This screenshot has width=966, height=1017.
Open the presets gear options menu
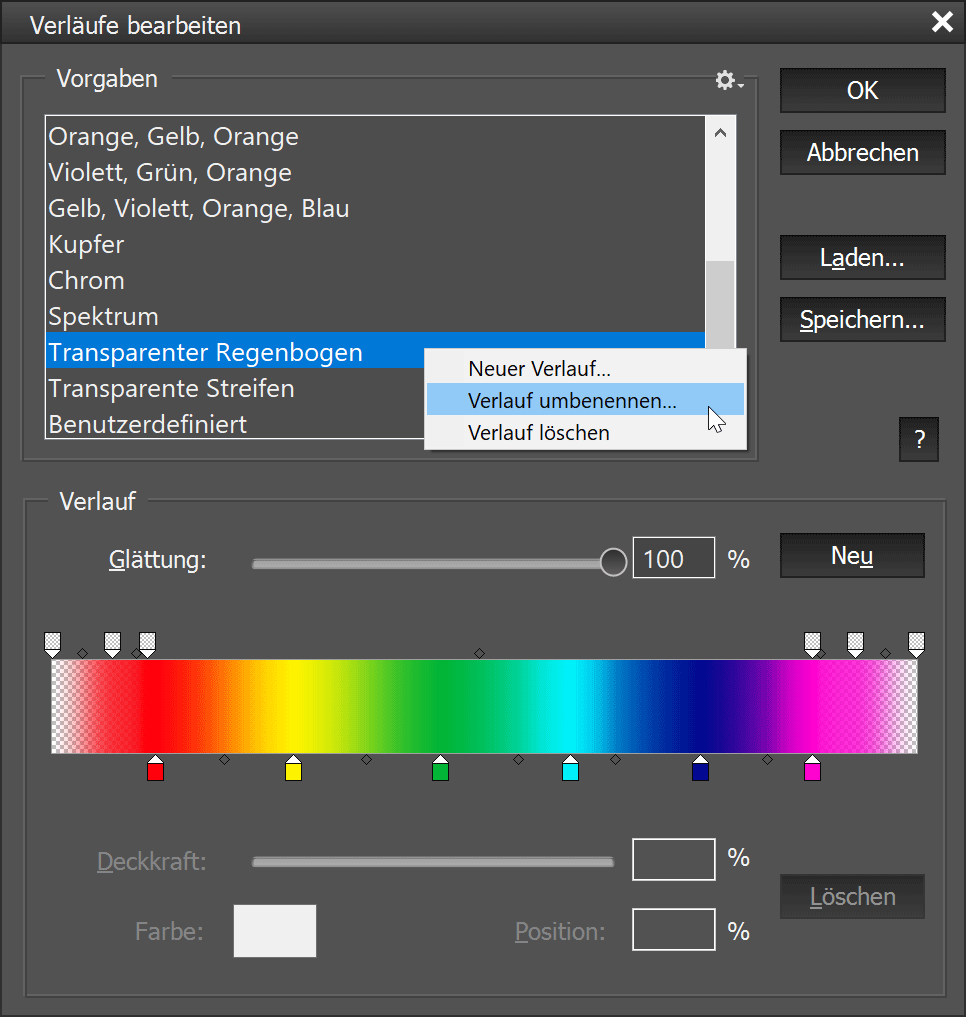tap(728, 81)
